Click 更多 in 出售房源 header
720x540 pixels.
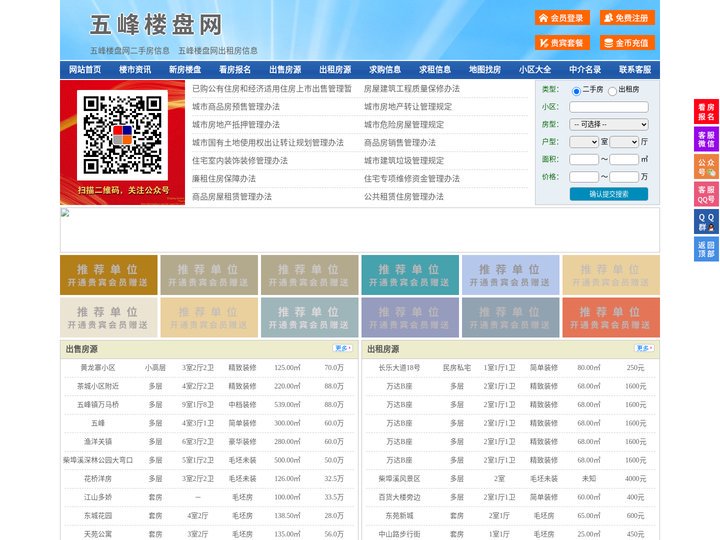pos(343,349)
